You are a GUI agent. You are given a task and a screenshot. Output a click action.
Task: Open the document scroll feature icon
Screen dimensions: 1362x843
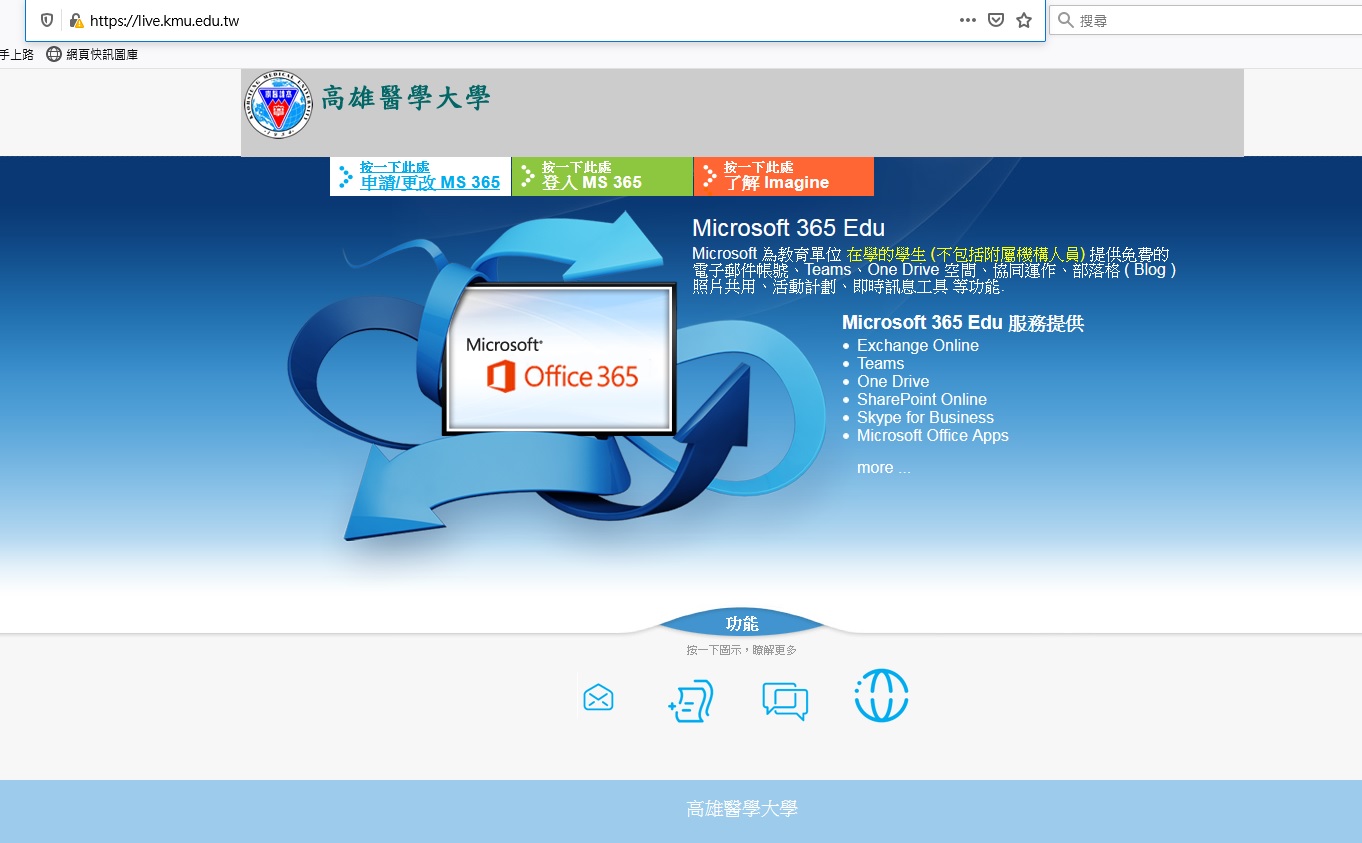pos(691,700)
